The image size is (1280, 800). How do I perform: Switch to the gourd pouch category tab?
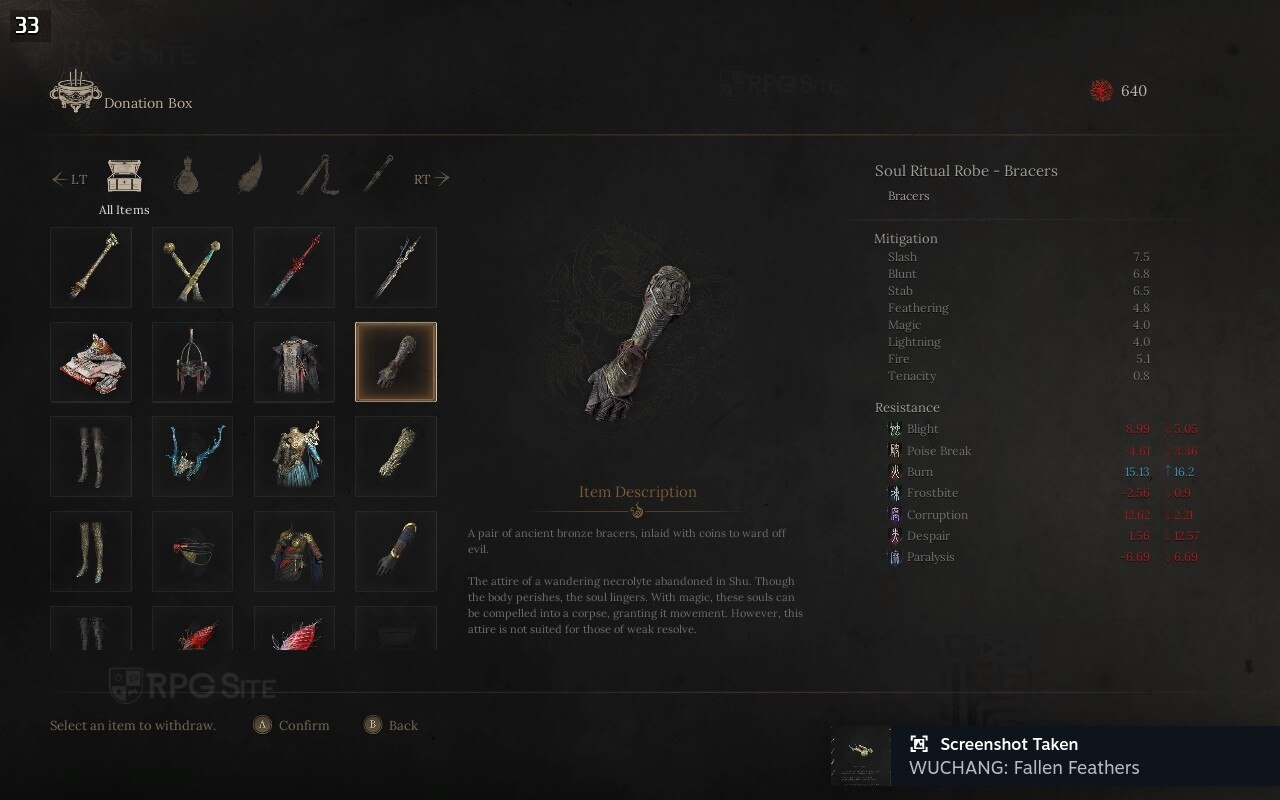click(187, 177)
